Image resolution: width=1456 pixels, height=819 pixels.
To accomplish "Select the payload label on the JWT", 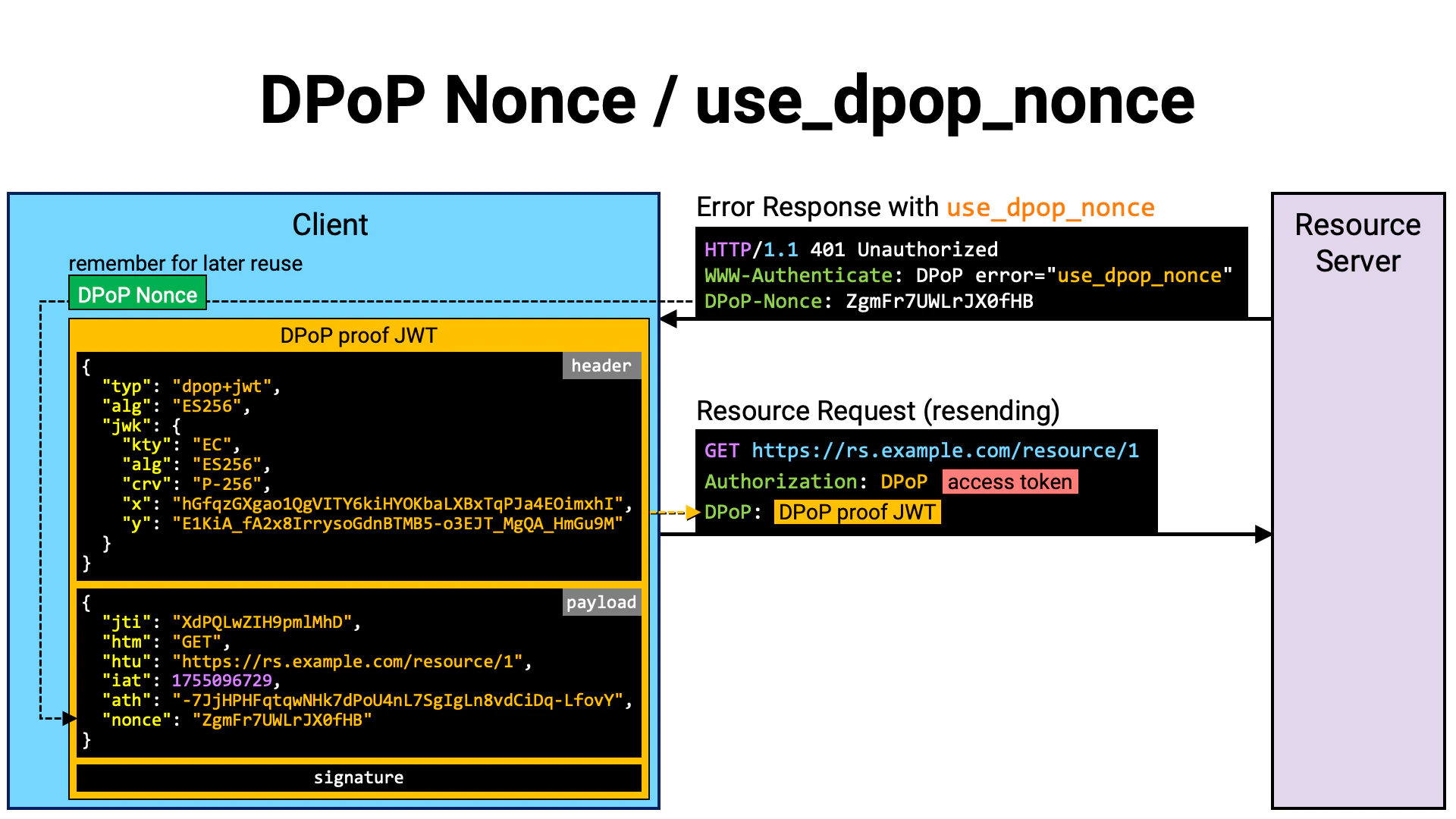I will coord(601,602).
